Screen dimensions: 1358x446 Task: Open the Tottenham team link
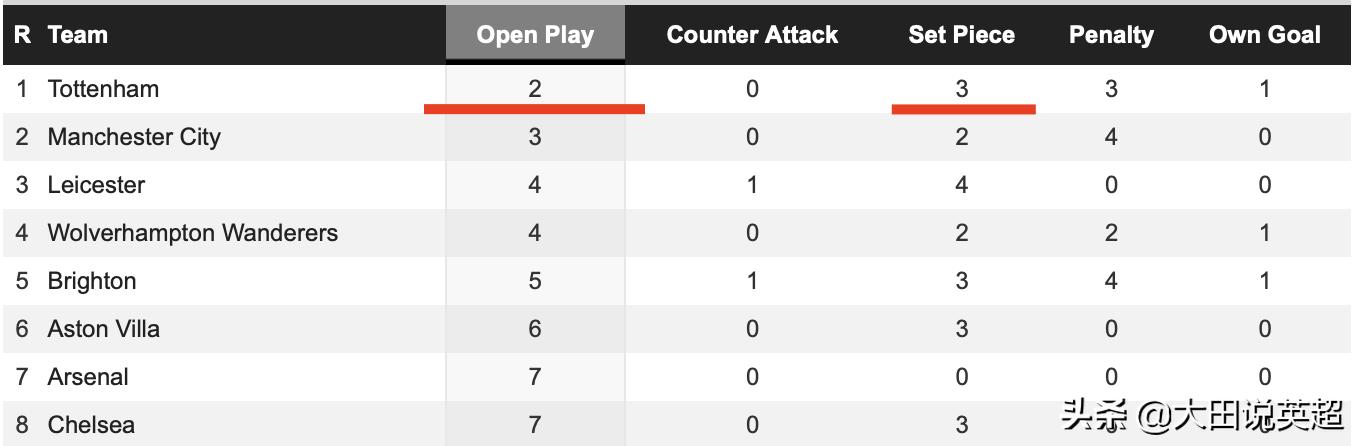click(x=103, y=89)
